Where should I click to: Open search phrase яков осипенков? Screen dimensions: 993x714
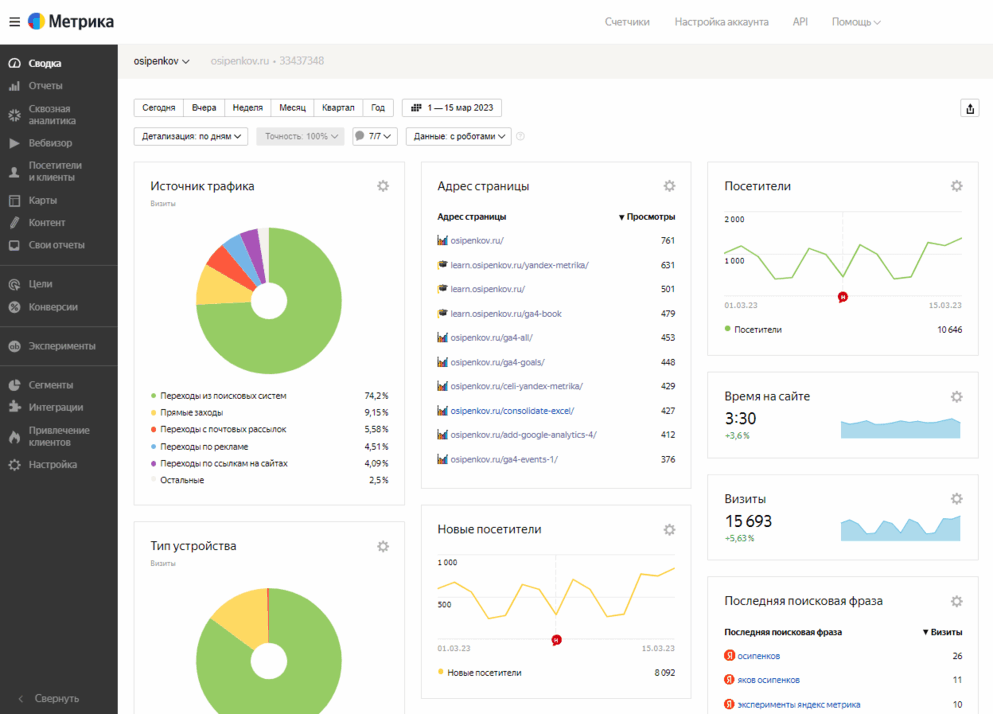pos(768,680)
